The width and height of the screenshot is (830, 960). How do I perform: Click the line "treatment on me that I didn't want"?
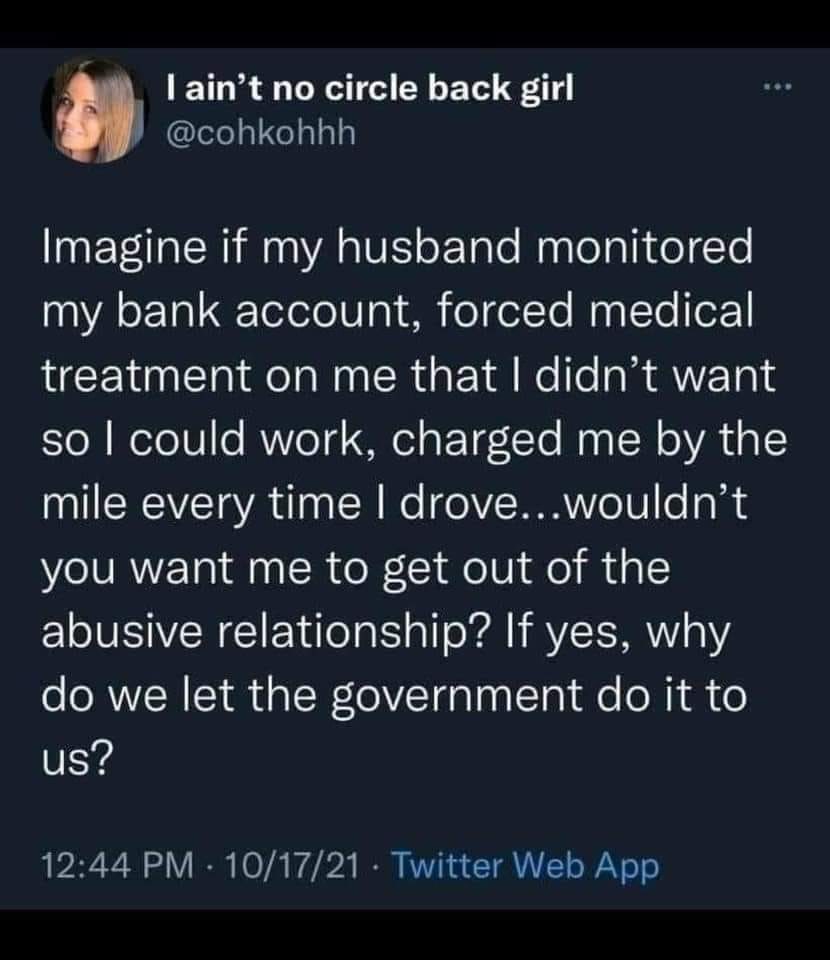(x=409, y=375)
